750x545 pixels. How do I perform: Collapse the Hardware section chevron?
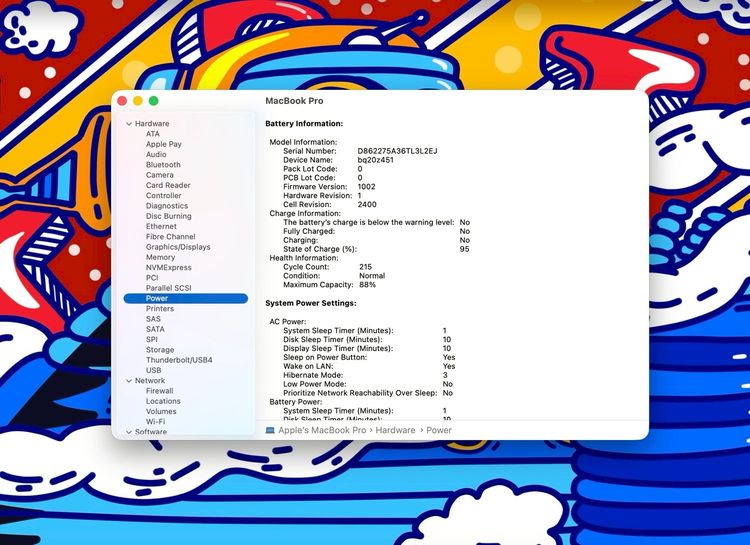click(x=128, y=124)
